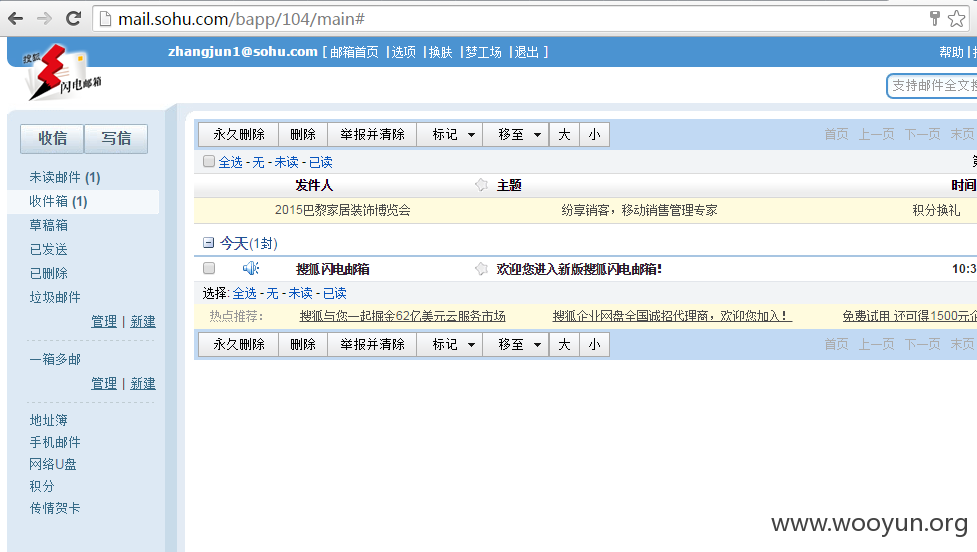Open 地址簿 in sidebar
977x552 pixels.
49,421
